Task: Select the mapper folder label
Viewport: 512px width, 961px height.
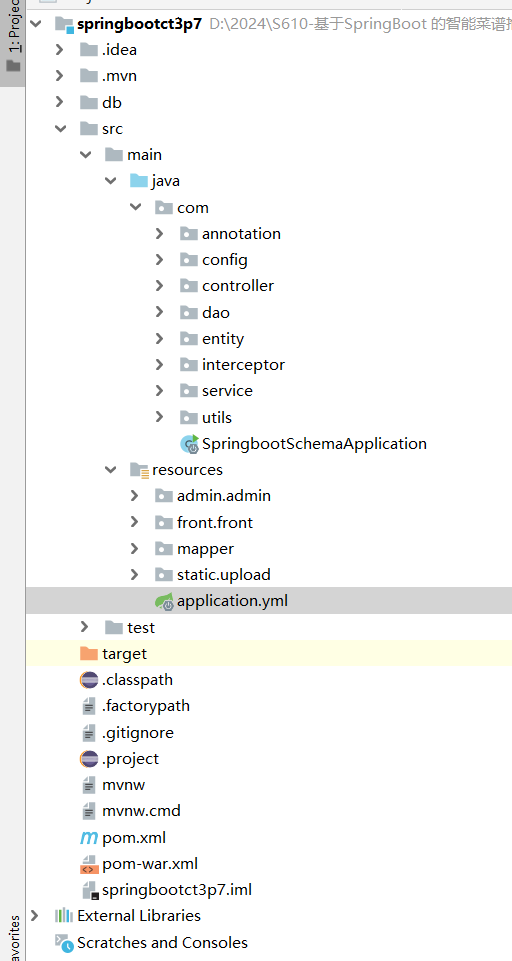Action: [205, 549]
